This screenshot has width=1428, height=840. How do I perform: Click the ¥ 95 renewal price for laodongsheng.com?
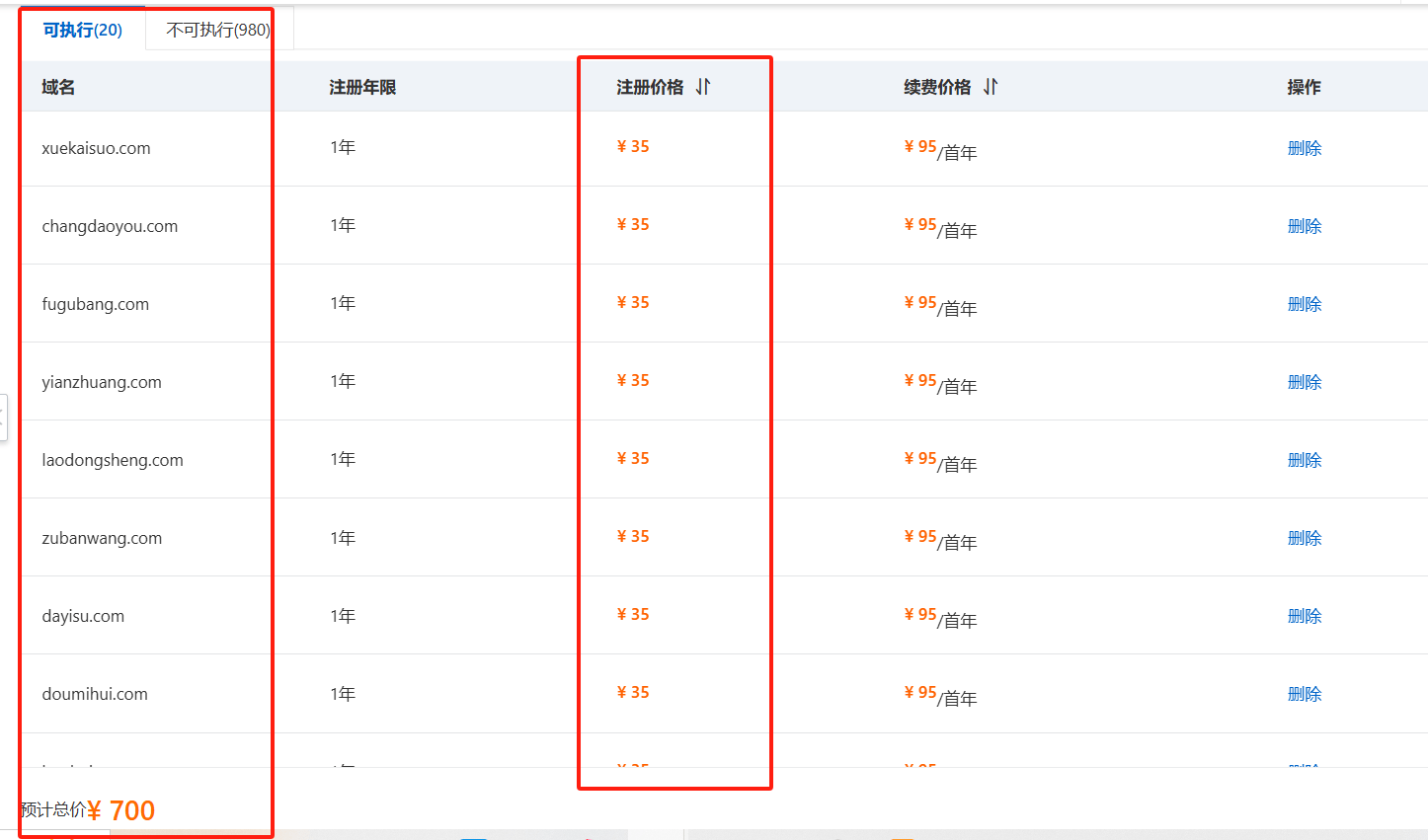[920, 458]
